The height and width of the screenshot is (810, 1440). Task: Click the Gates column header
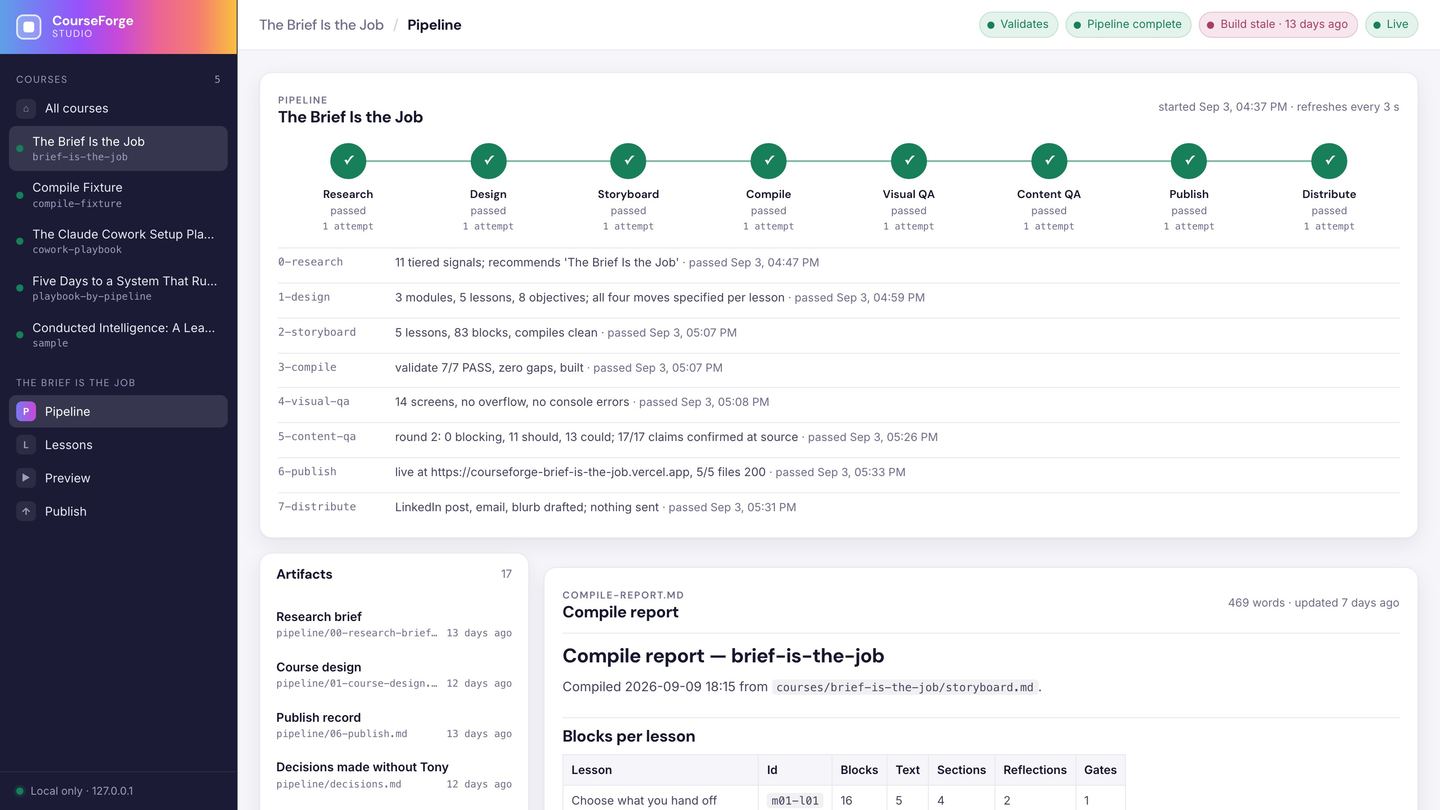(1100, 770)
